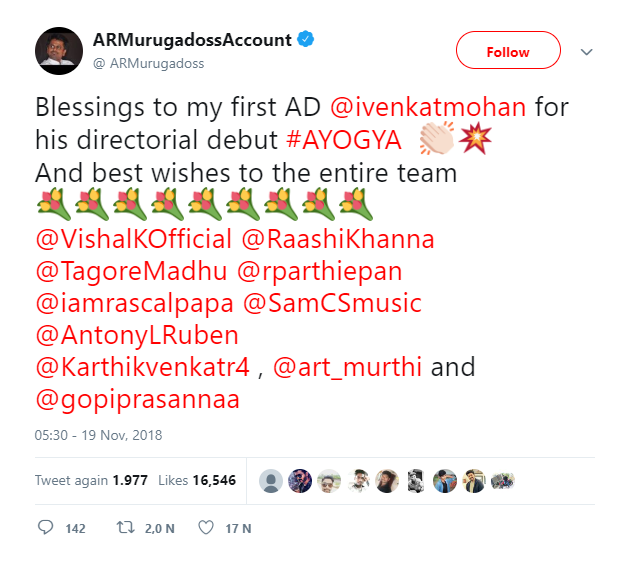Click the first liker avatar
This screenshot has width=634, height=570.
270,481
